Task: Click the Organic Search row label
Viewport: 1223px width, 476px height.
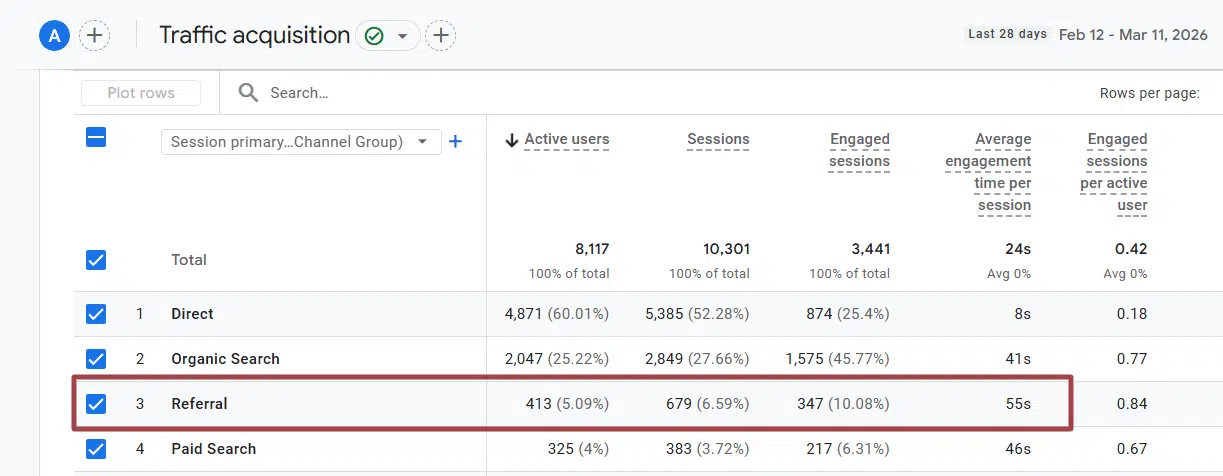Action: point(225,359)
